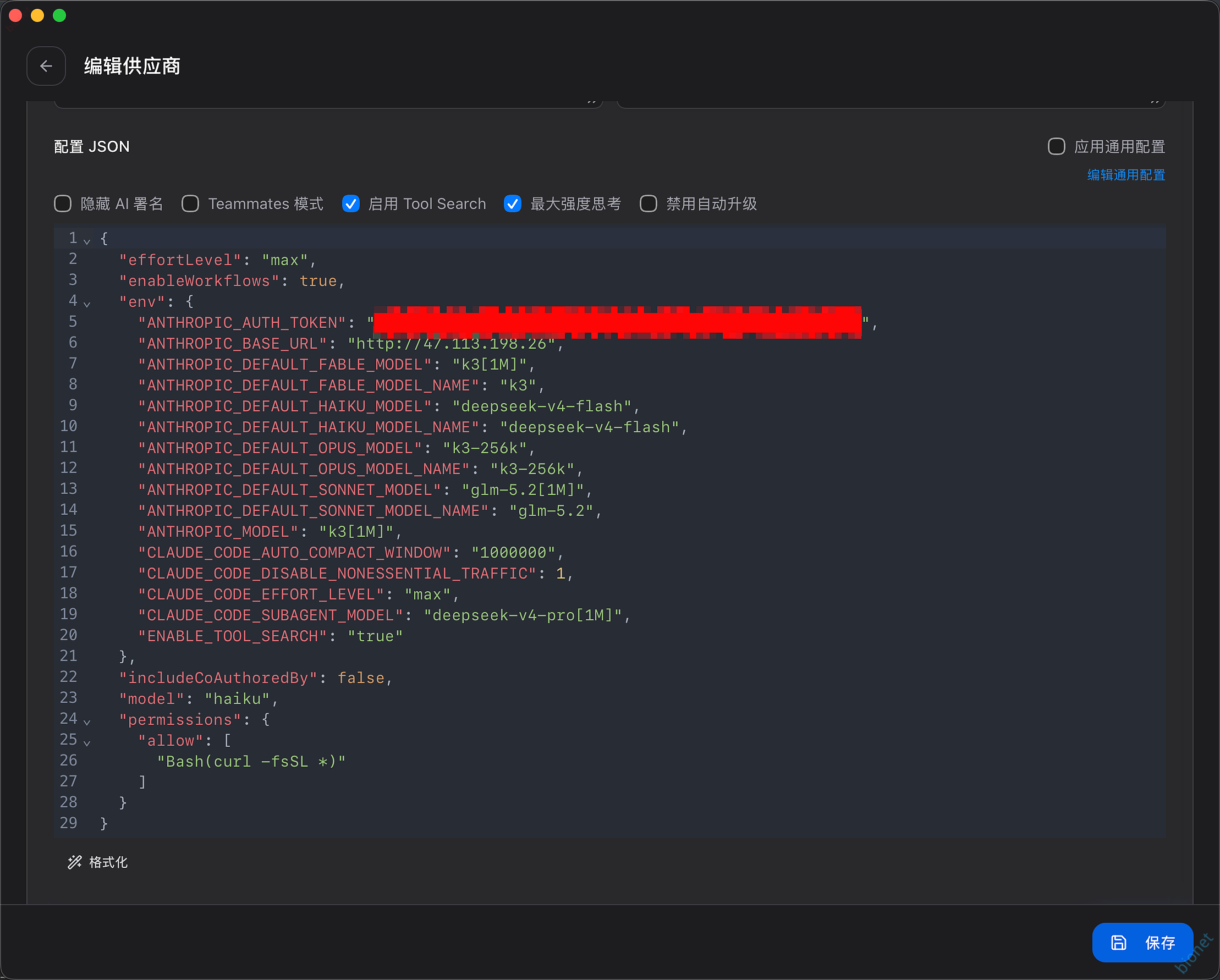Image resolution: width=1220 pixels, height=980 pixels.
Task: Click the http://47.113.198.26 URL value
Action: 452,344
